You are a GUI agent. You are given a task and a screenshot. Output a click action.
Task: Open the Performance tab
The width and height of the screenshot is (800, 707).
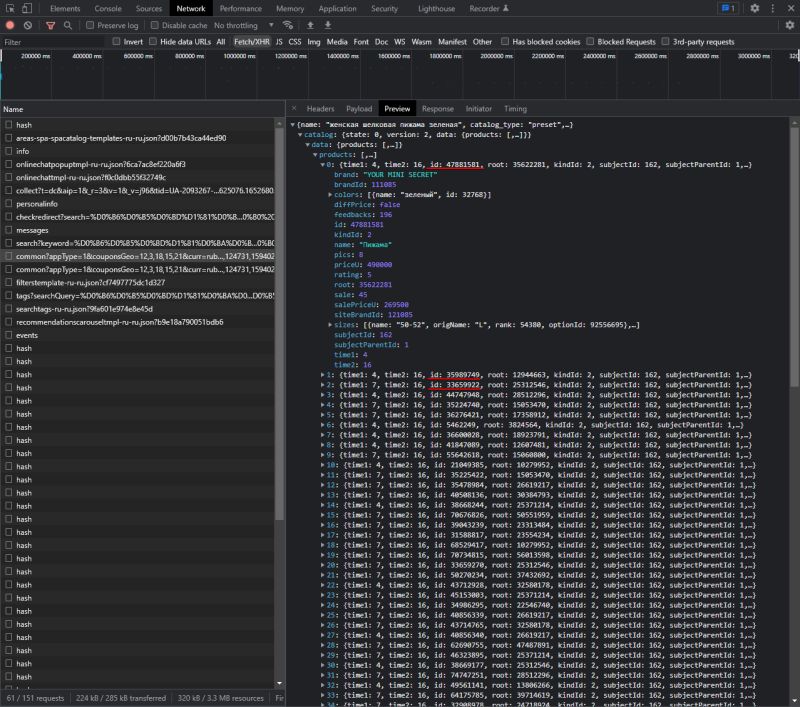point(240,9)
